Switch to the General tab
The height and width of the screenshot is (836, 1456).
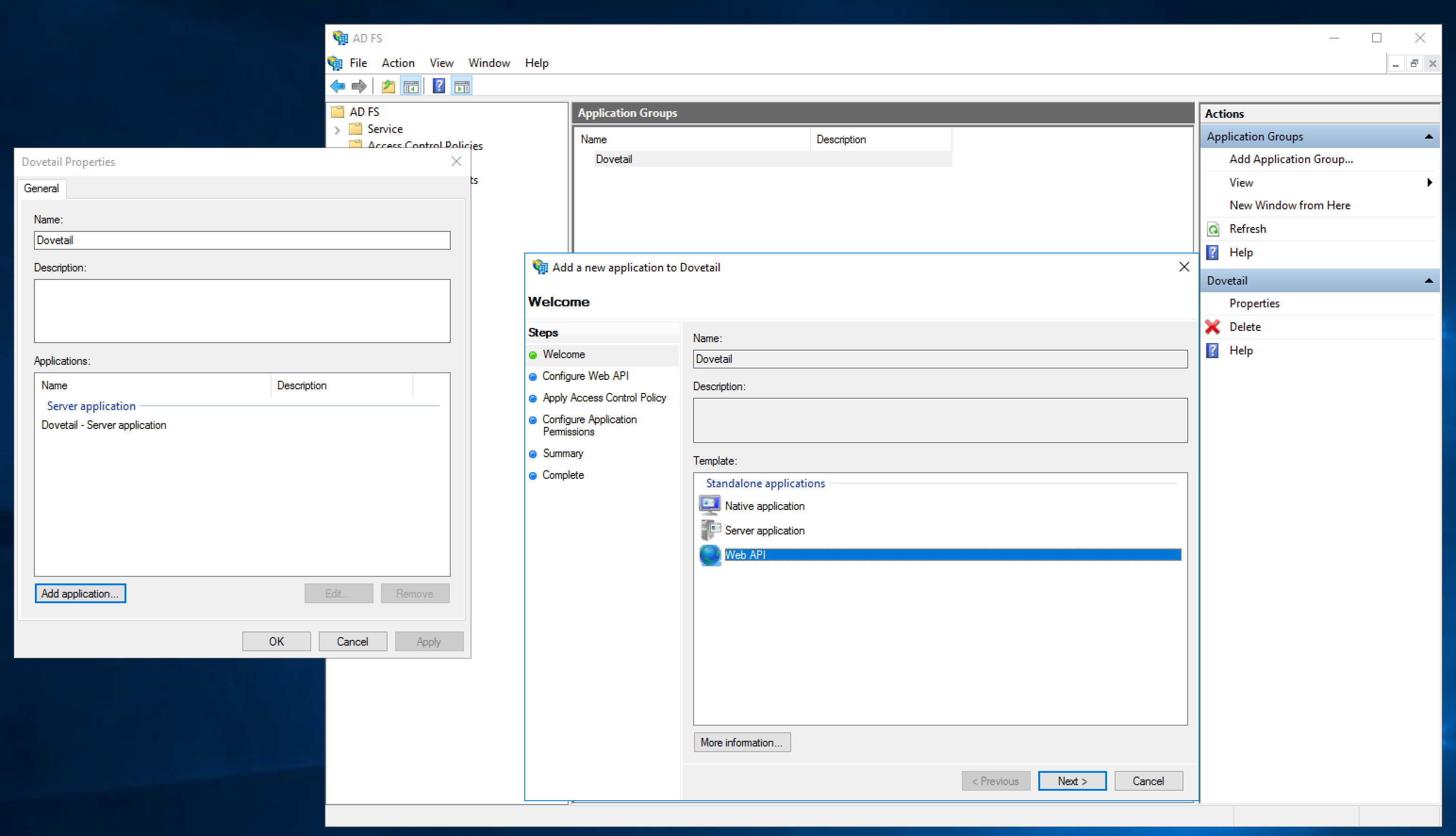(41, 189)
